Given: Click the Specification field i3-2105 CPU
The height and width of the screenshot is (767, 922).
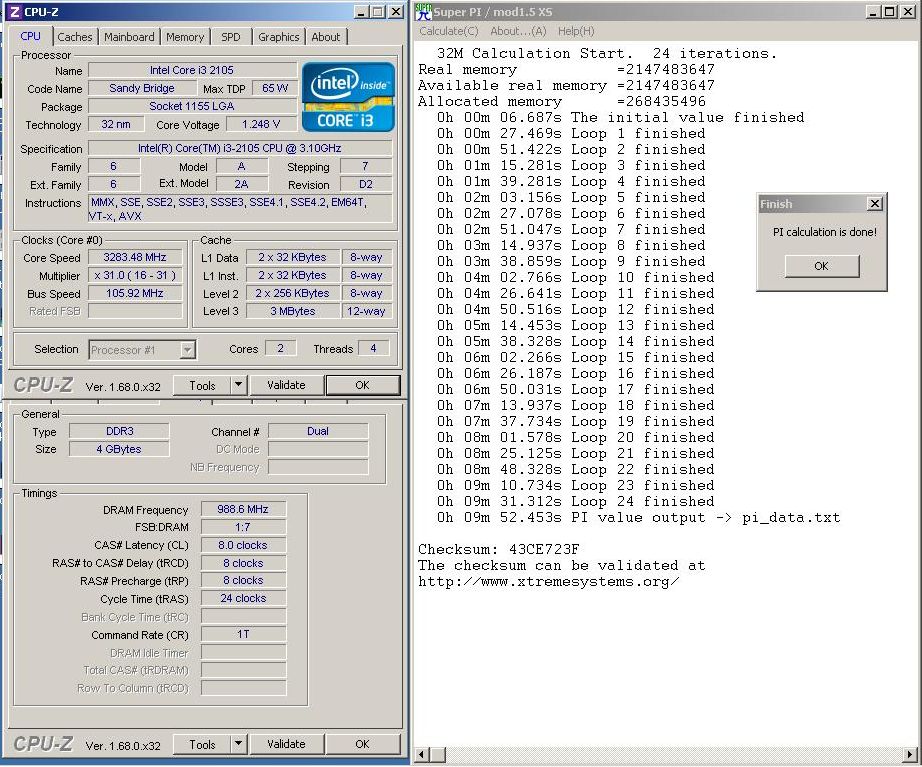Looking at the screenshot, I should pos(239,148).
